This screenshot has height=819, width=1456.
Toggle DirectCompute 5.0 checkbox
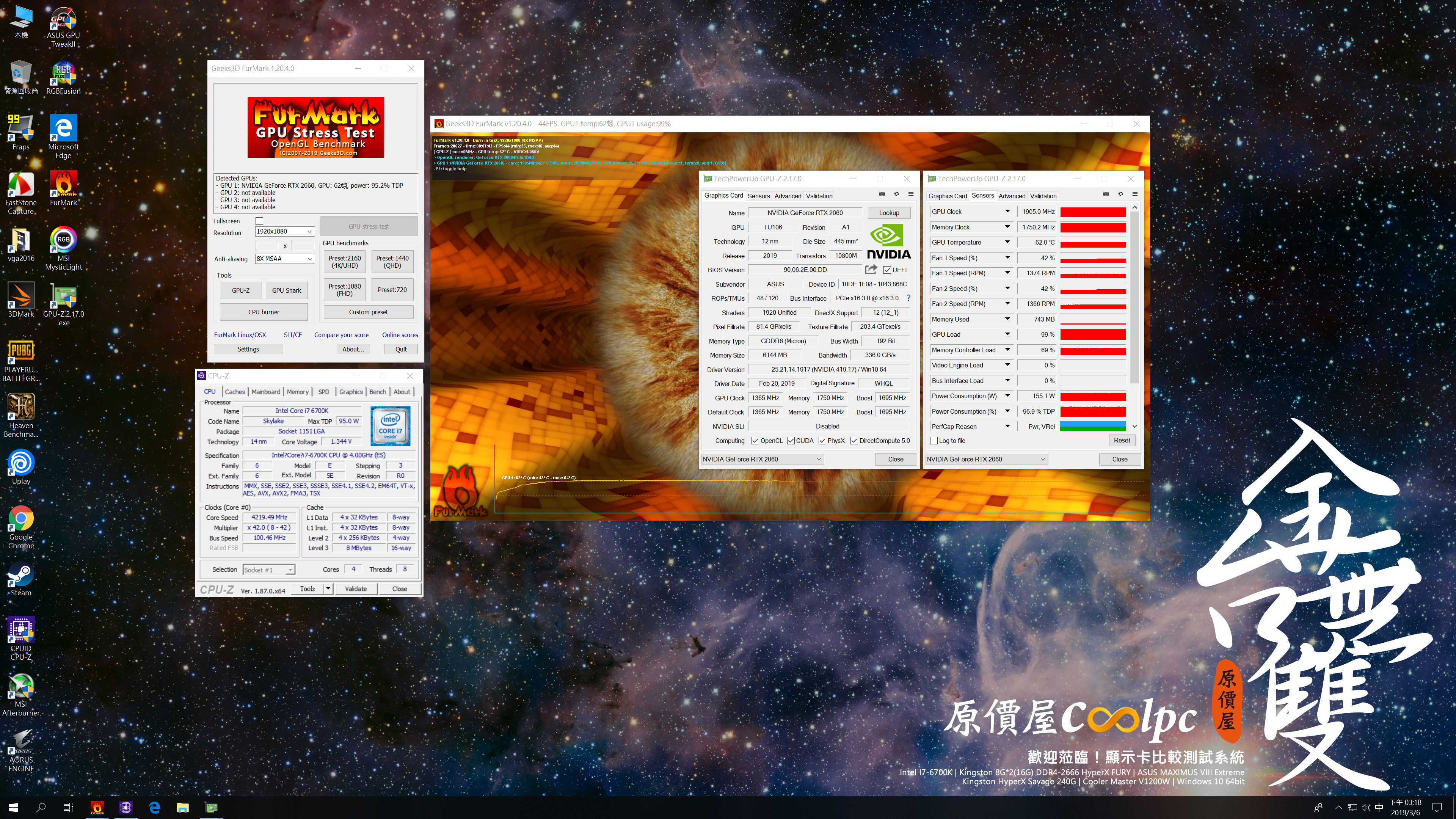(854, 440)
